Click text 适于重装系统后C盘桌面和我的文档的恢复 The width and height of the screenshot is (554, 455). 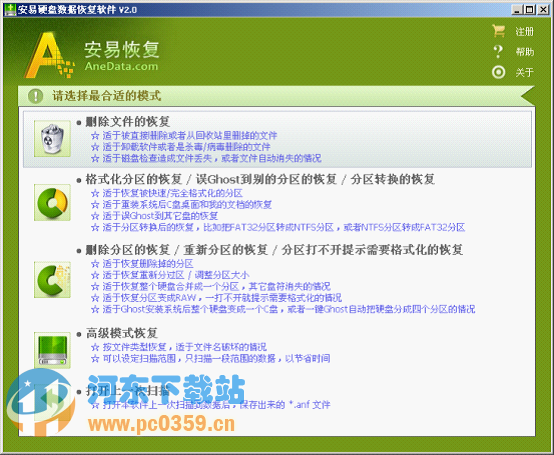coord(187,205)
